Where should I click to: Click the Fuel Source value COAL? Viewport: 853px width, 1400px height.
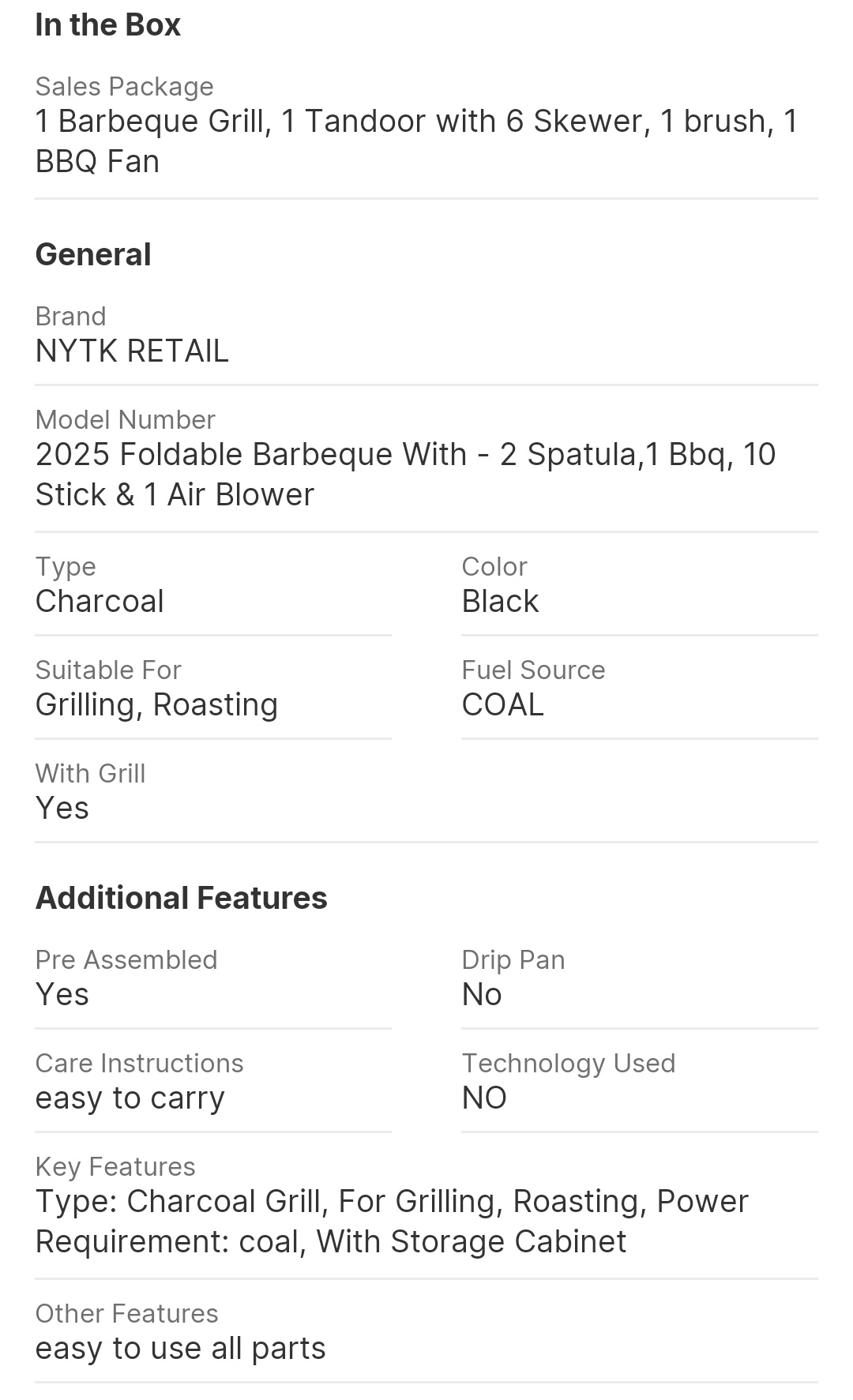point(502,704)
